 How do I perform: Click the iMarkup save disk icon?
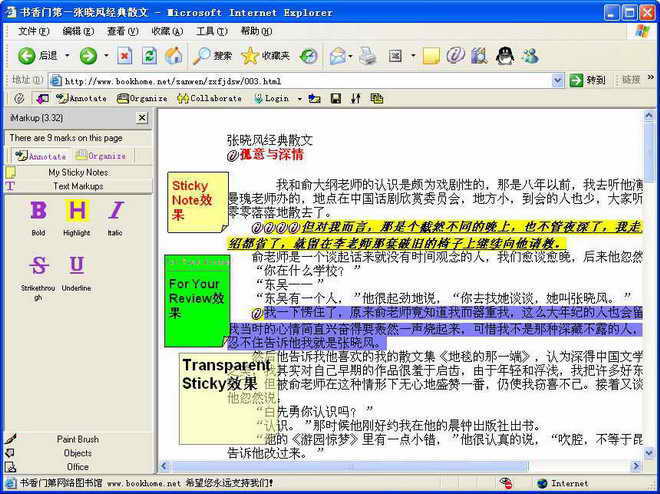point(334,98)
